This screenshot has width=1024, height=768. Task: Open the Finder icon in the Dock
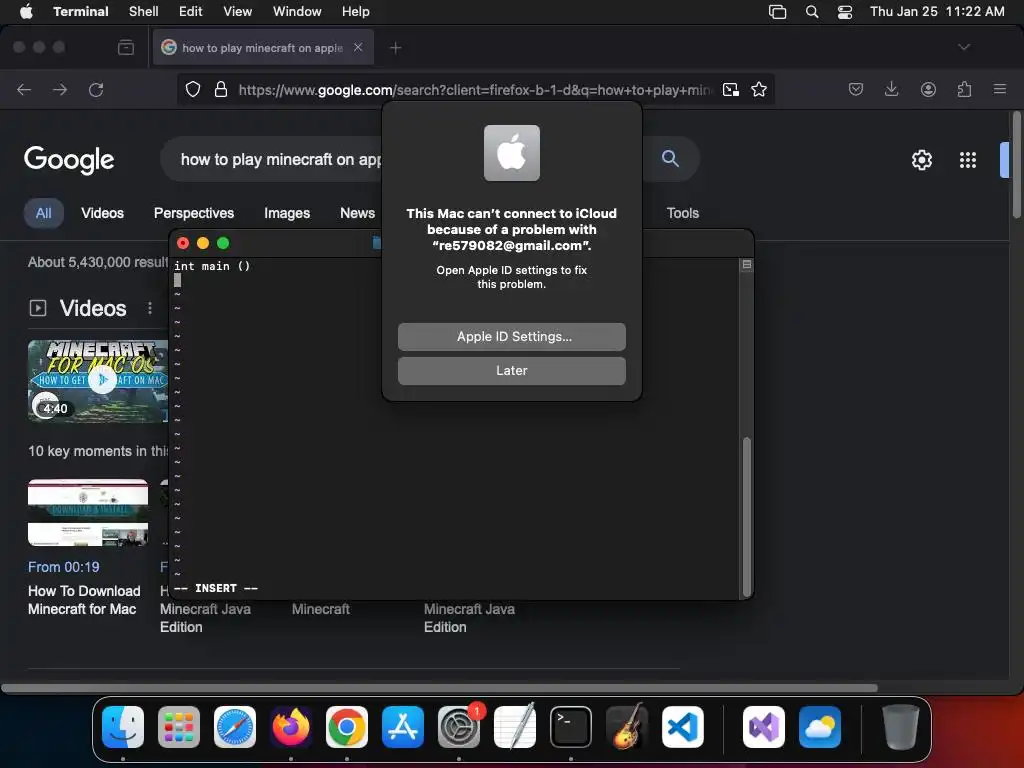coord(123,727)
